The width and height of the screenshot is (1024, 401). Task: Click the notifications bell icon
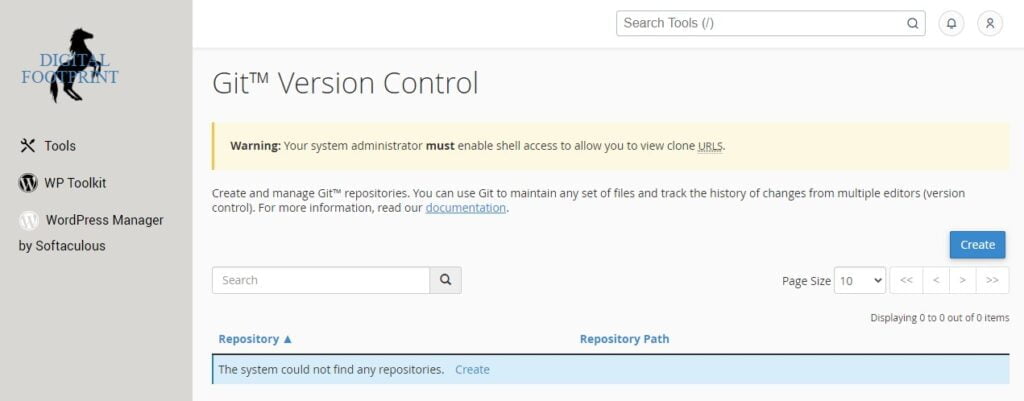(951, 24)
